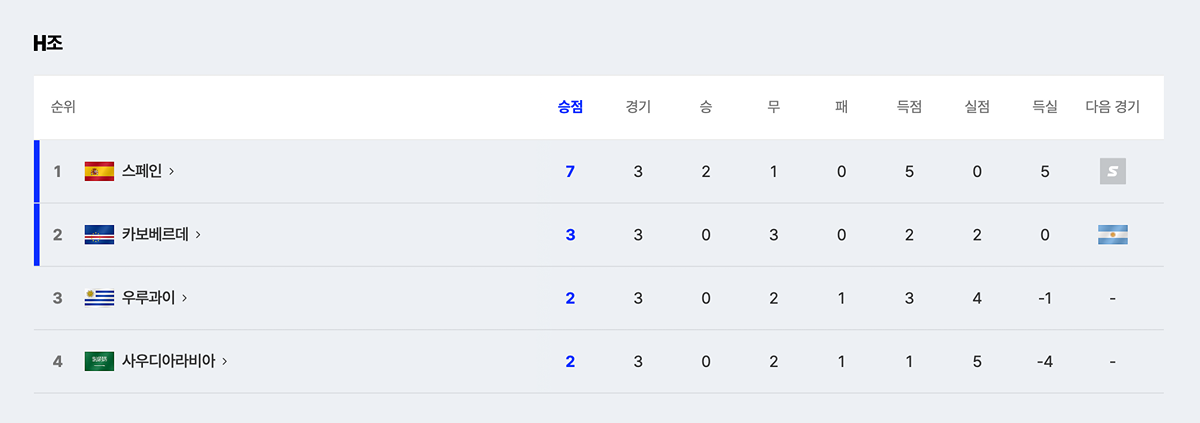1200x423 pixels.
Task: Click the Cape Verde flag icon
Action: tap(99, 235)
